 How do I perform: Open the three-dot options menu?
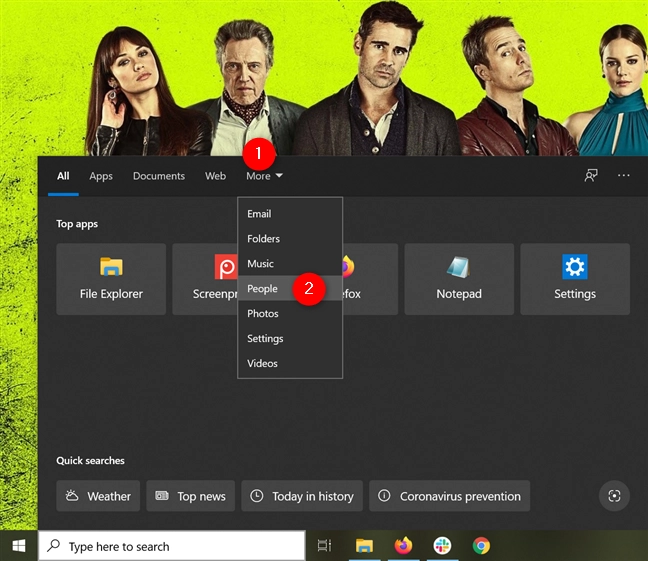(x=624, y=175)
